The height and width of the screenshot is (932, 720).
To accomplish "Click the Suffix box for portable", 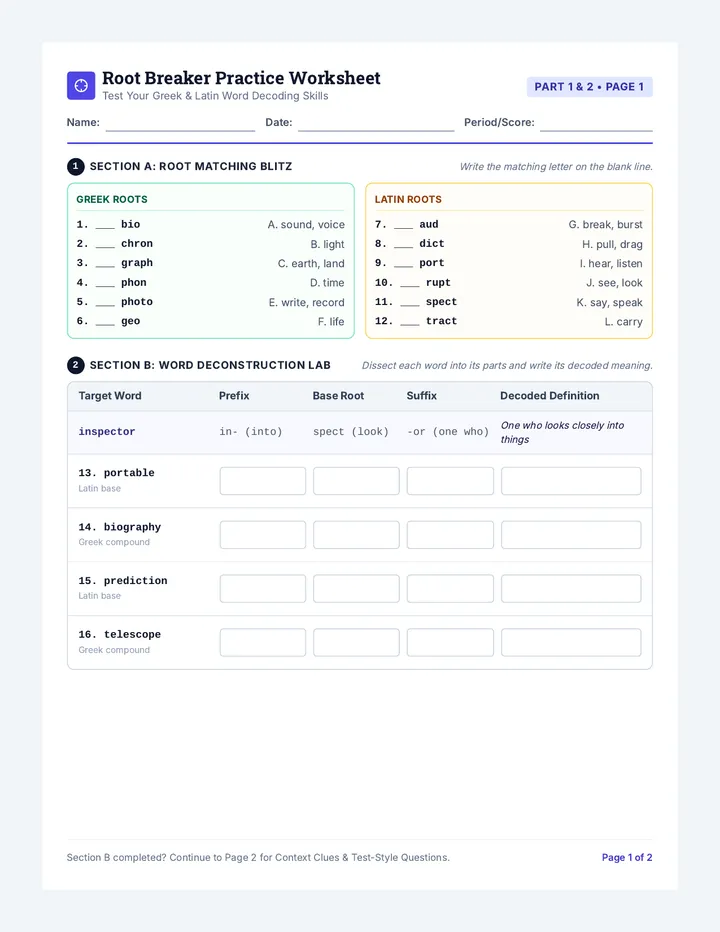I will point(450,481).
